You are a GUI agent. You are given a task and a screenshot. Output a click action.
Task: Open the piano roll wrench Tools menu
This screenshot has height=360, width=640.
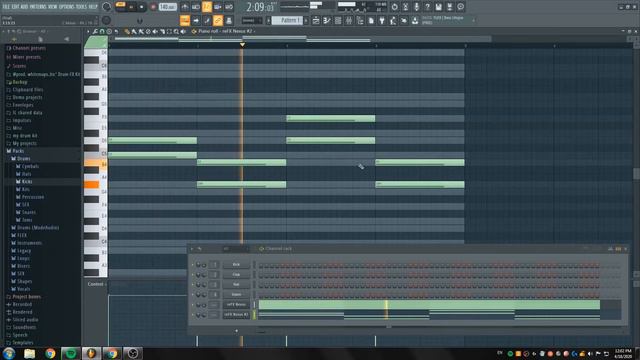click(x=95, y=31)
